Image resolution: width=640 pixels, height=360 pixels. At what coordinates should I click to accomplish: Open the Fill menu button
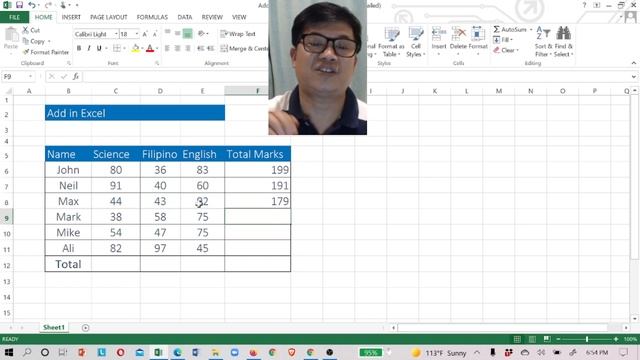click(x=502, y=40)
